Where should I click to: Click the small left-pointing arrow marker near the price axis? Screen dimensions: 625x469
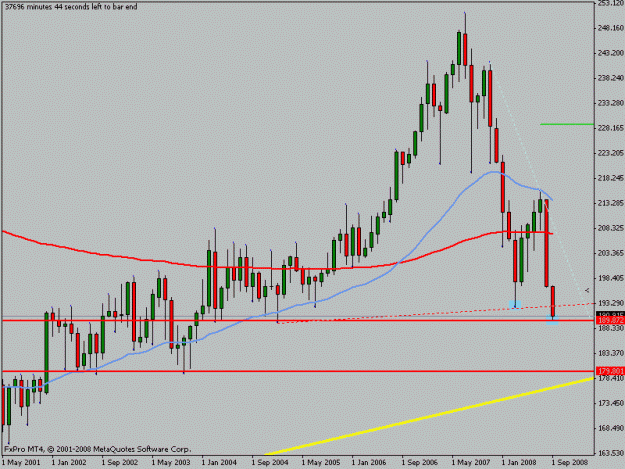tap(587, 290)
